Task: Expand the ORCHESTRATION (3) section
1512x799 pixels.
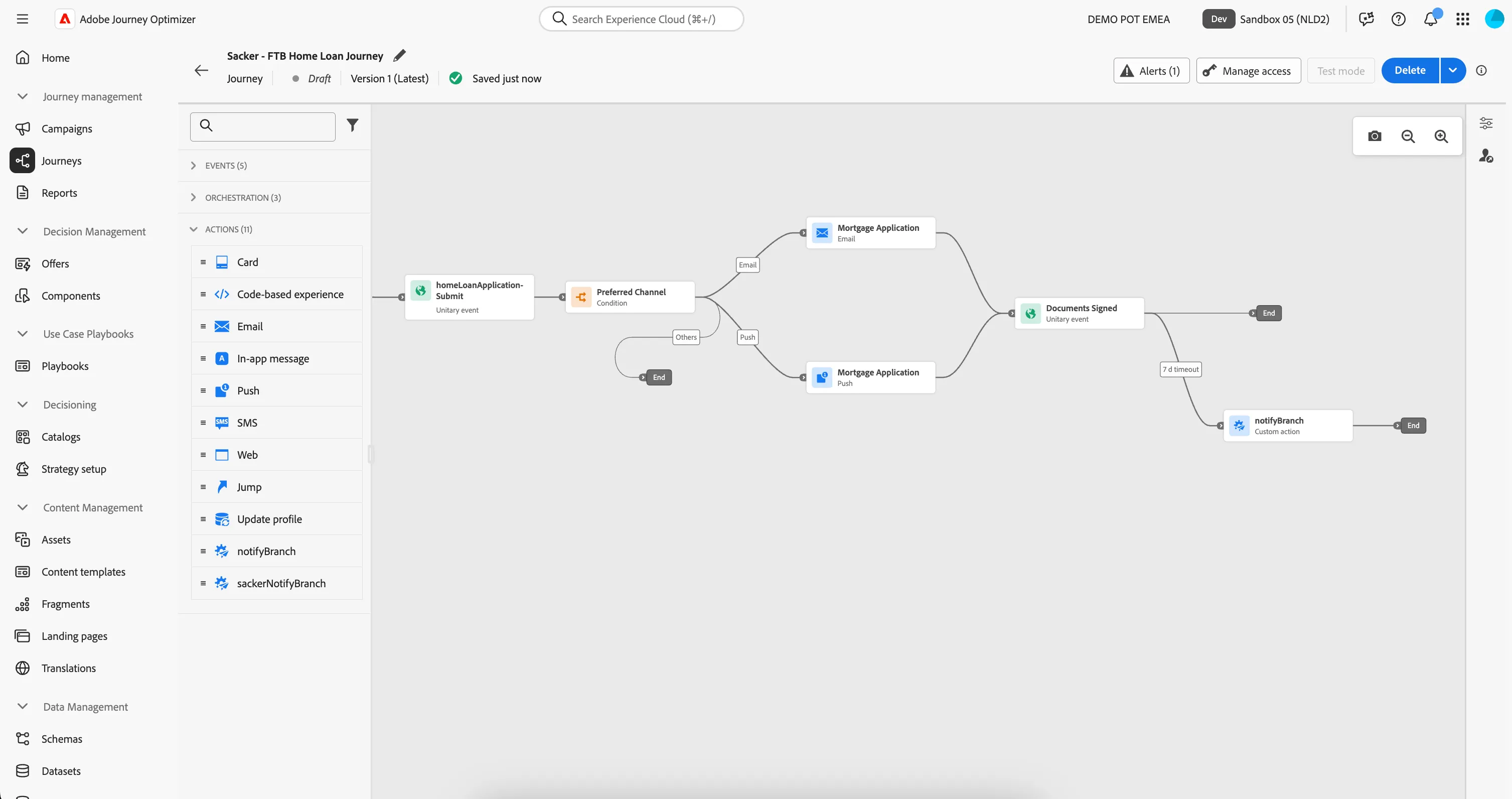Action: pos(274,197)
